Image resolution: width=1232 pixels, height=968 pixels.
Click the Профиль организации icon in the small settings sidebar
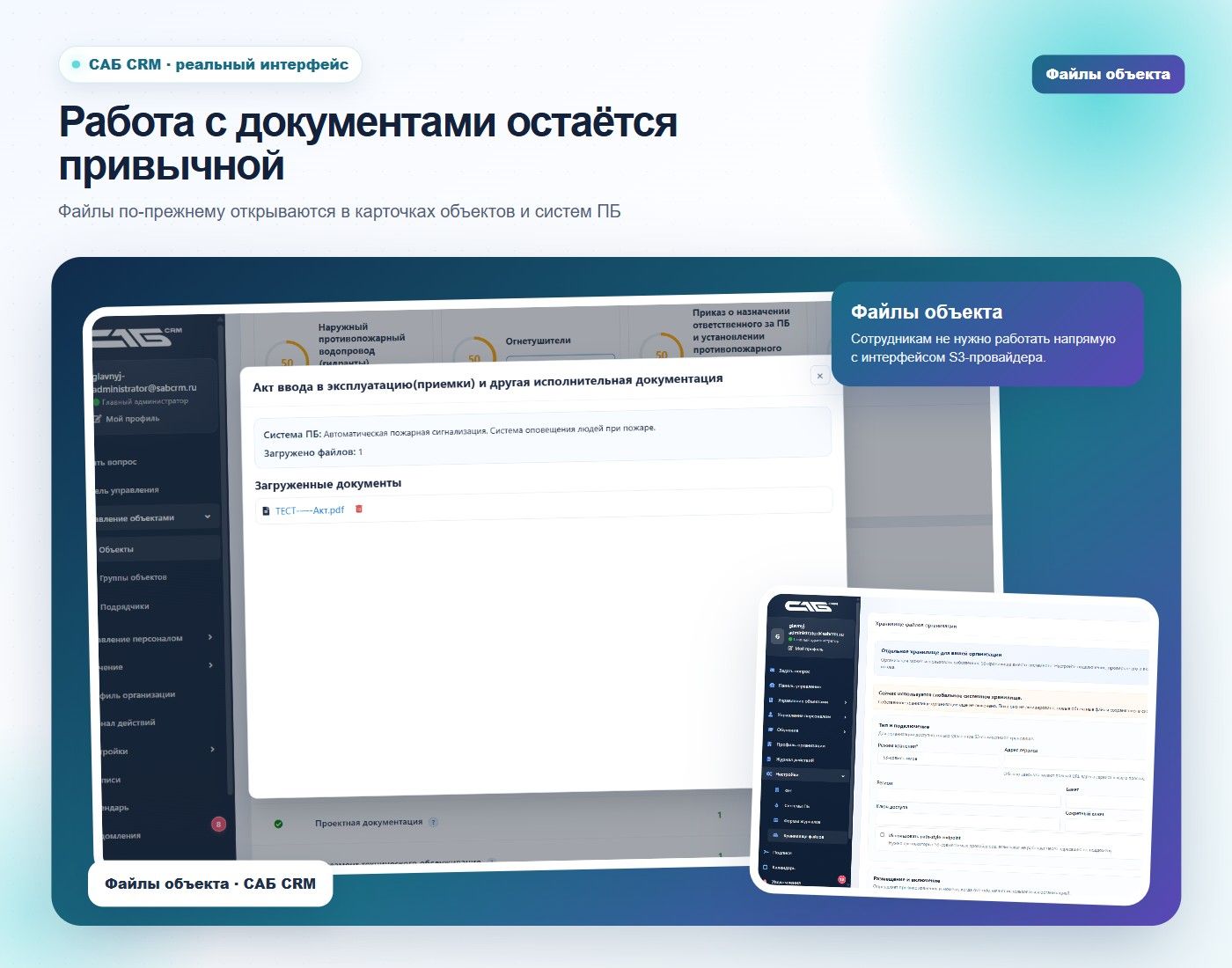[x=770, y=744]
